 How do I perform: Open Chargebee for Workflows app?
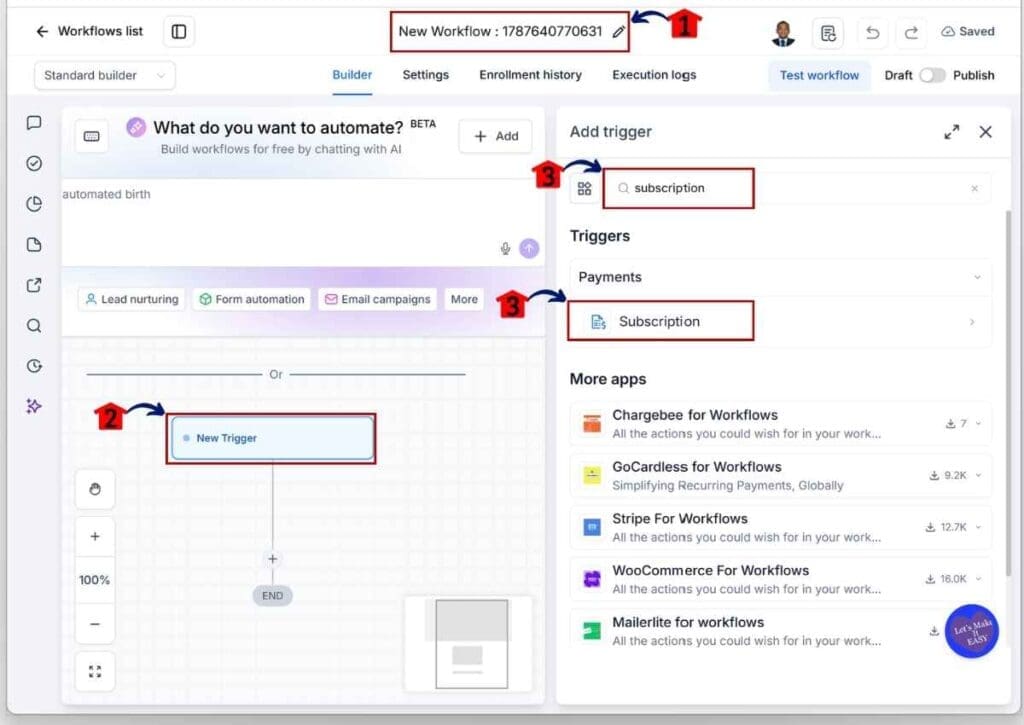(780, 424)
